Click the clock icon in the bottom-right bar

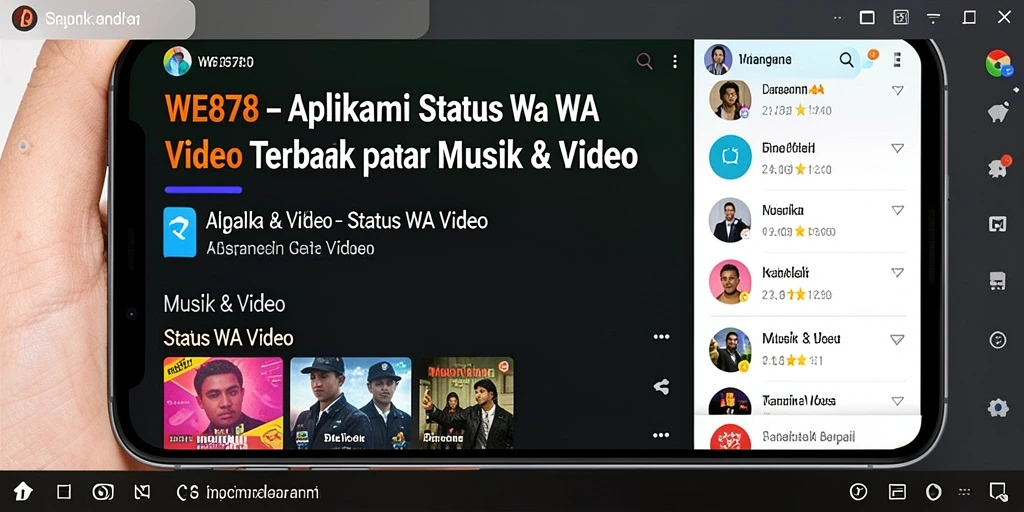pos(857,492)
